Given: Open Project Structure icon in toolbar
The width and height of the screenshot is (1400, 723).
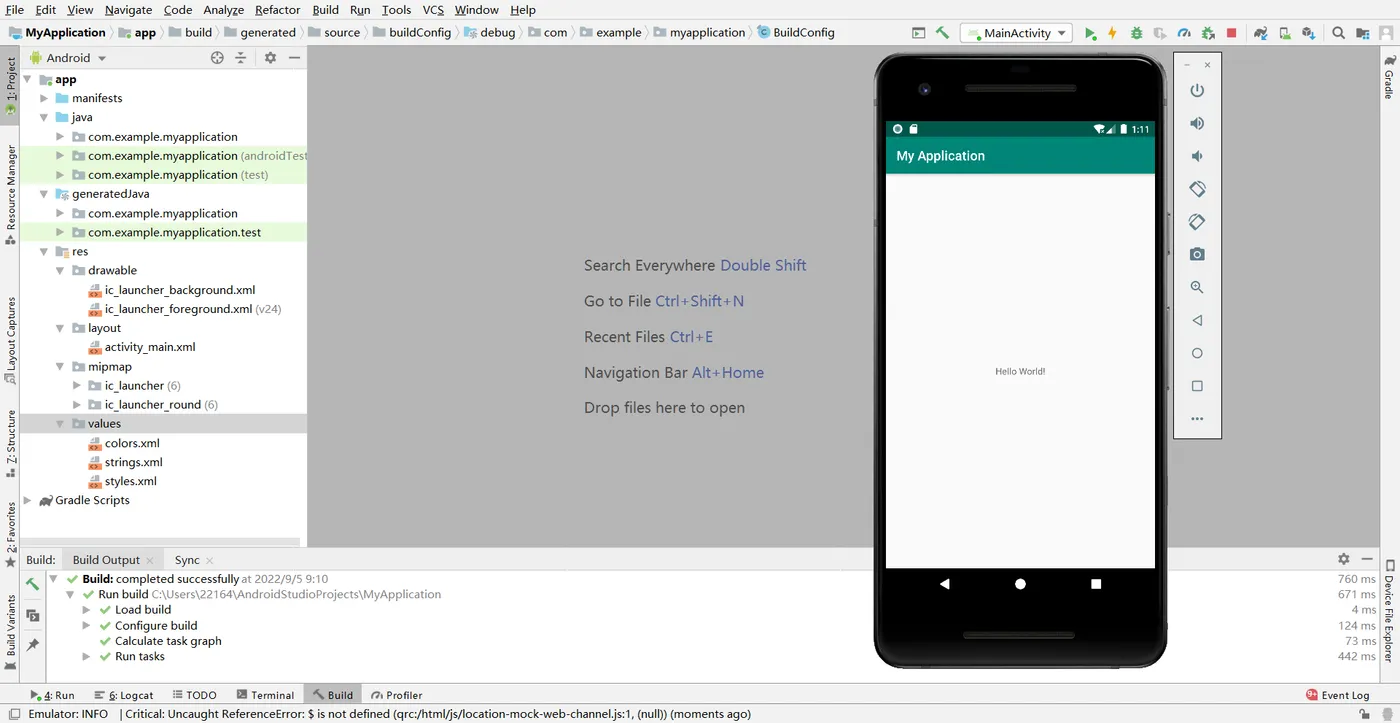Looking at the screenshot, I should point(1362,33).
